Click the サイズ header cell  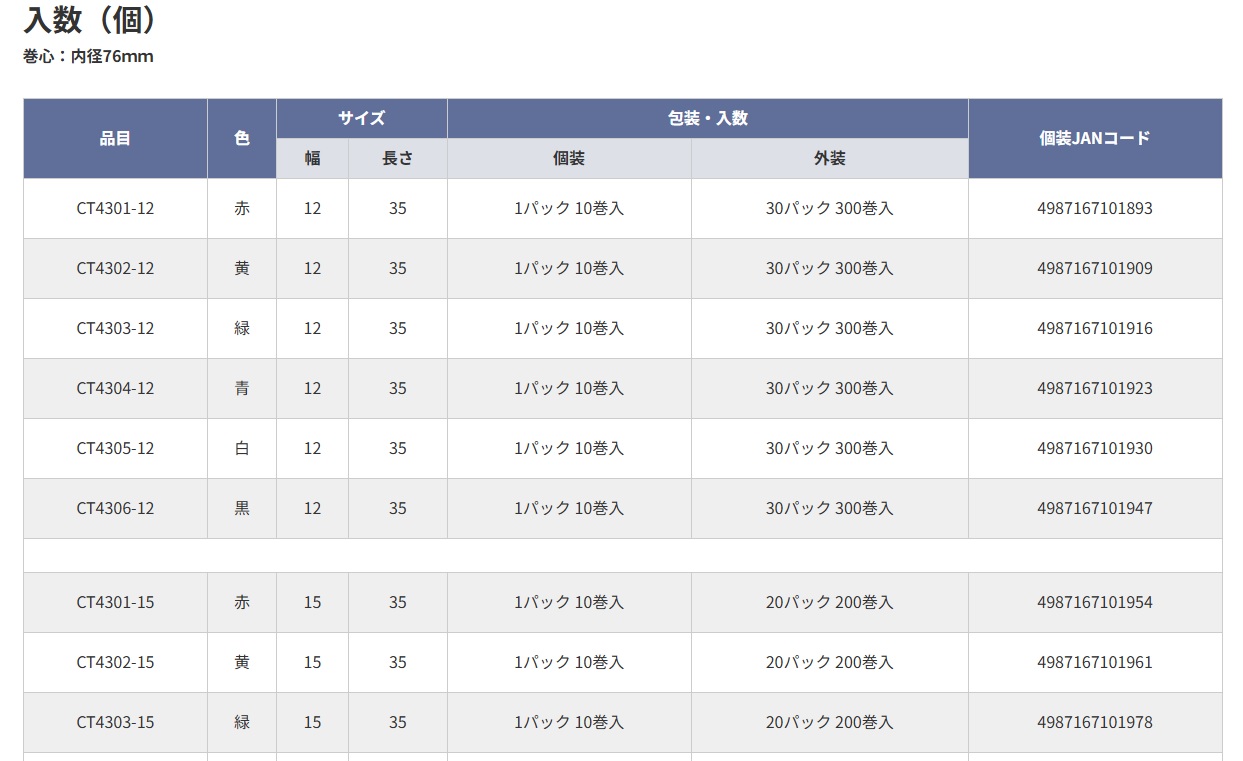point(361,118)
